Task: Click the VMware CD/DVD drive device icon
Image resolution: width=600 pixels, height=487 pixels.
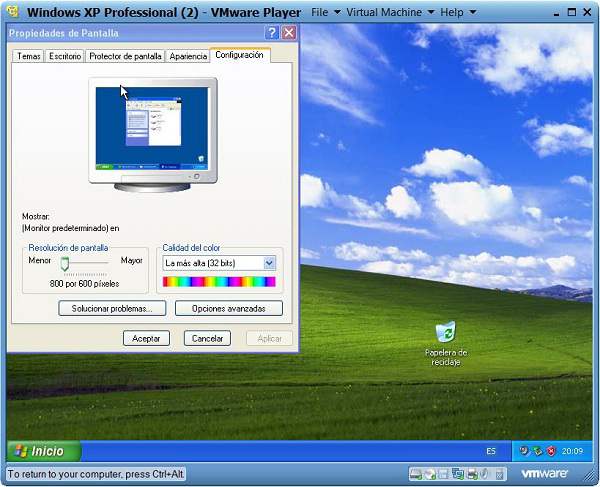Action: [x=430, y=474]
